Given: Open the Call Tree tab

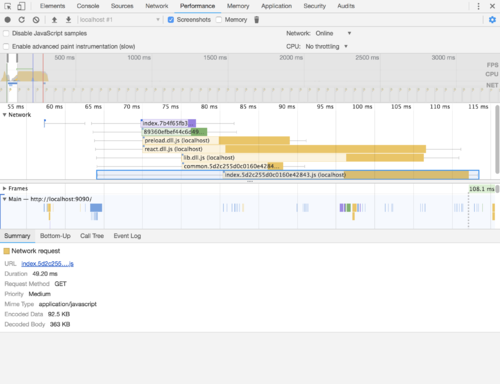Looking at the screenshot, I should click(92, 236).
